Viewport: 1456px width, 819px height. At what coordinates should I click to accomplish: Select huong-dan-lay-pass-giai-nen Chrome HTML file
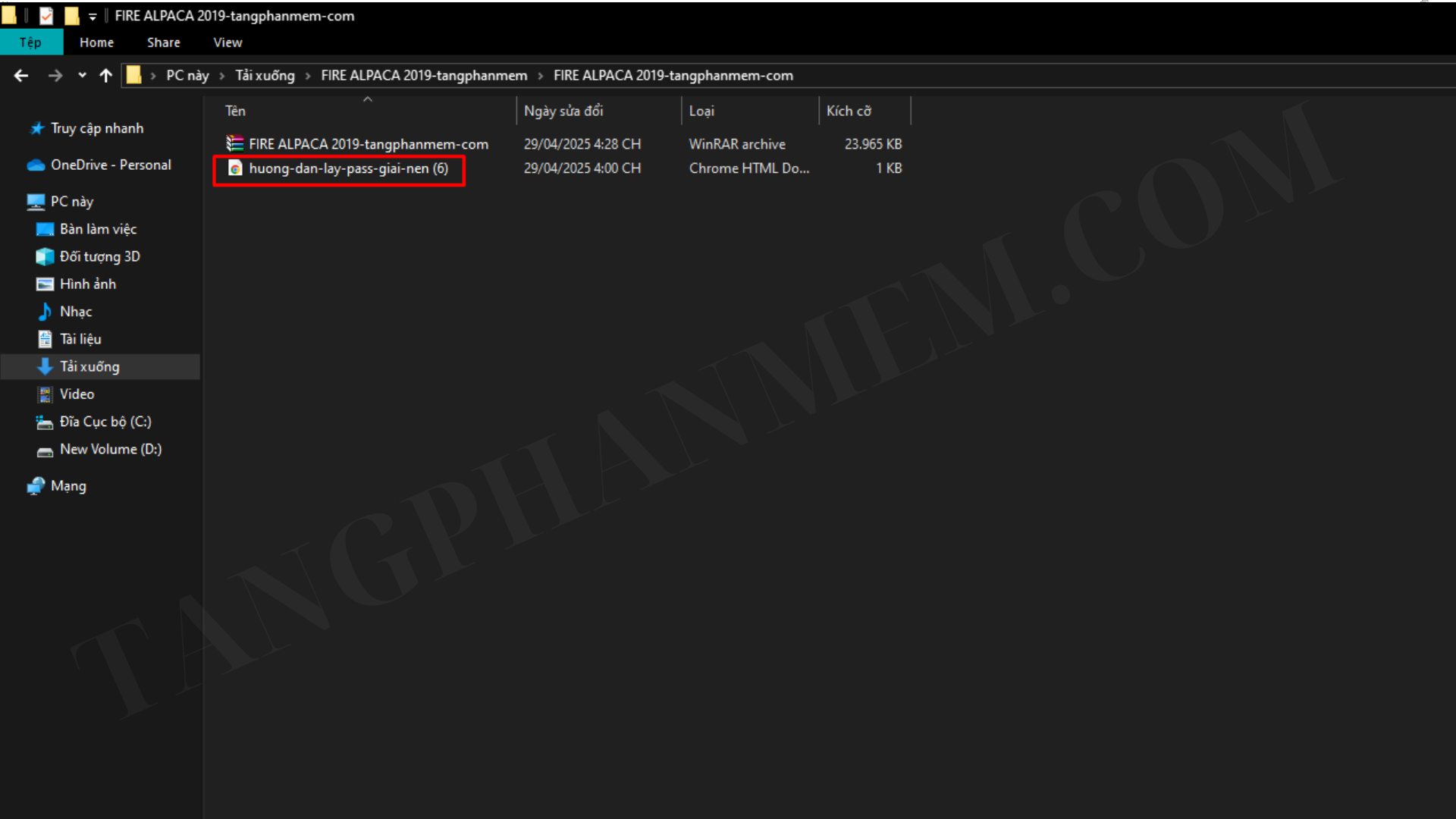[348, 168]
